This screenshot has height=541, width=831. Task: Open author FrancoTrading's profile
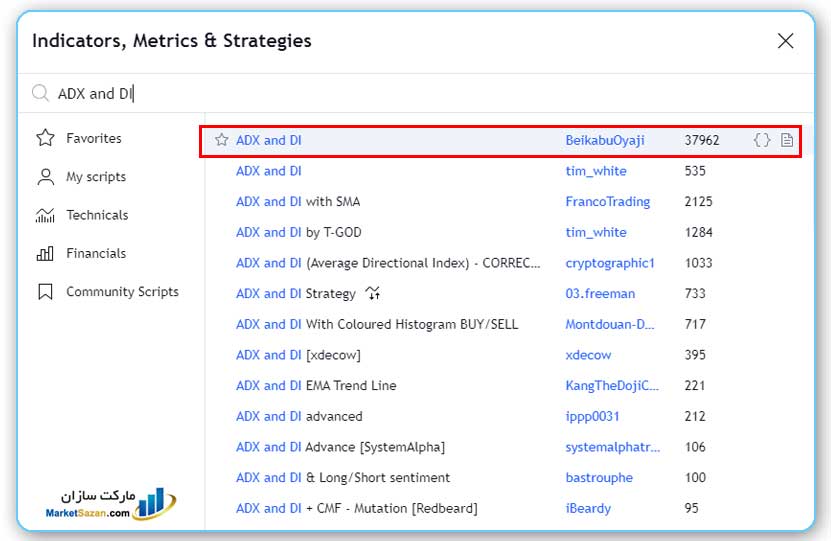pos(607,202)
